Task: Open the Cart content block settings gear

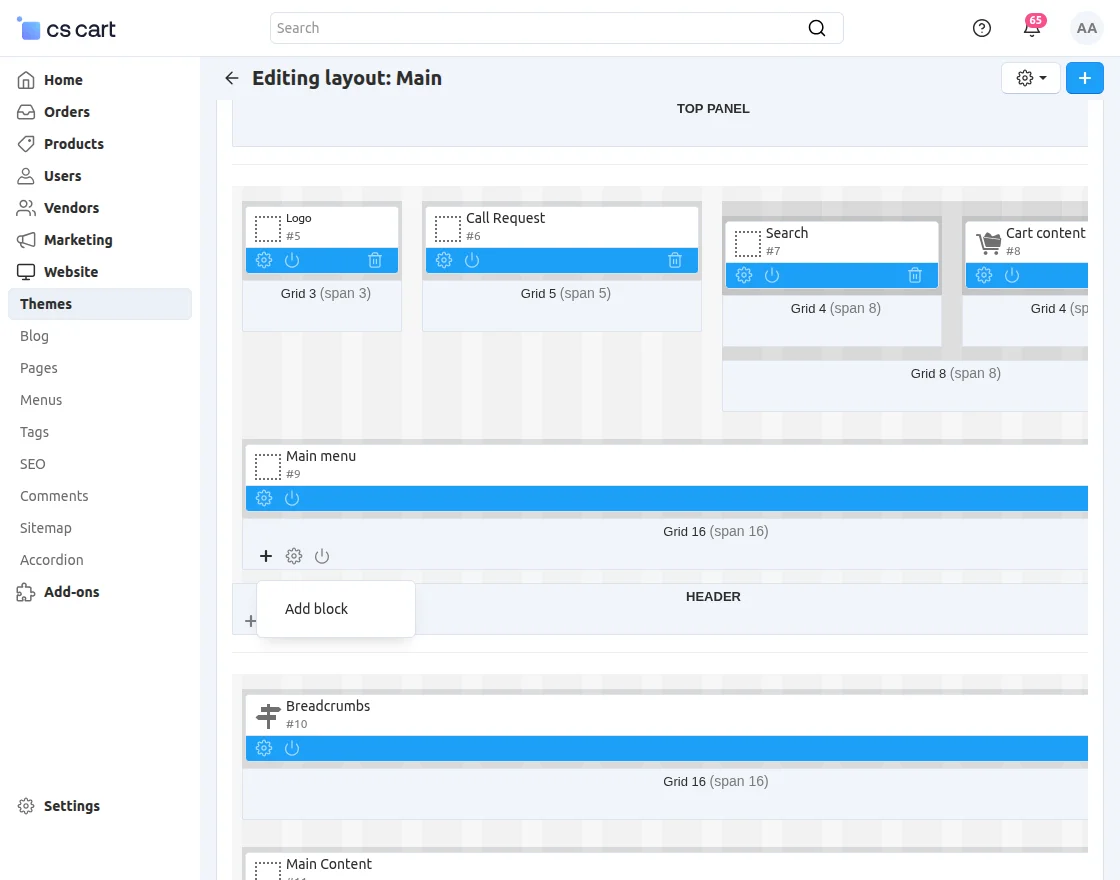Action: (x=983, y=275)
